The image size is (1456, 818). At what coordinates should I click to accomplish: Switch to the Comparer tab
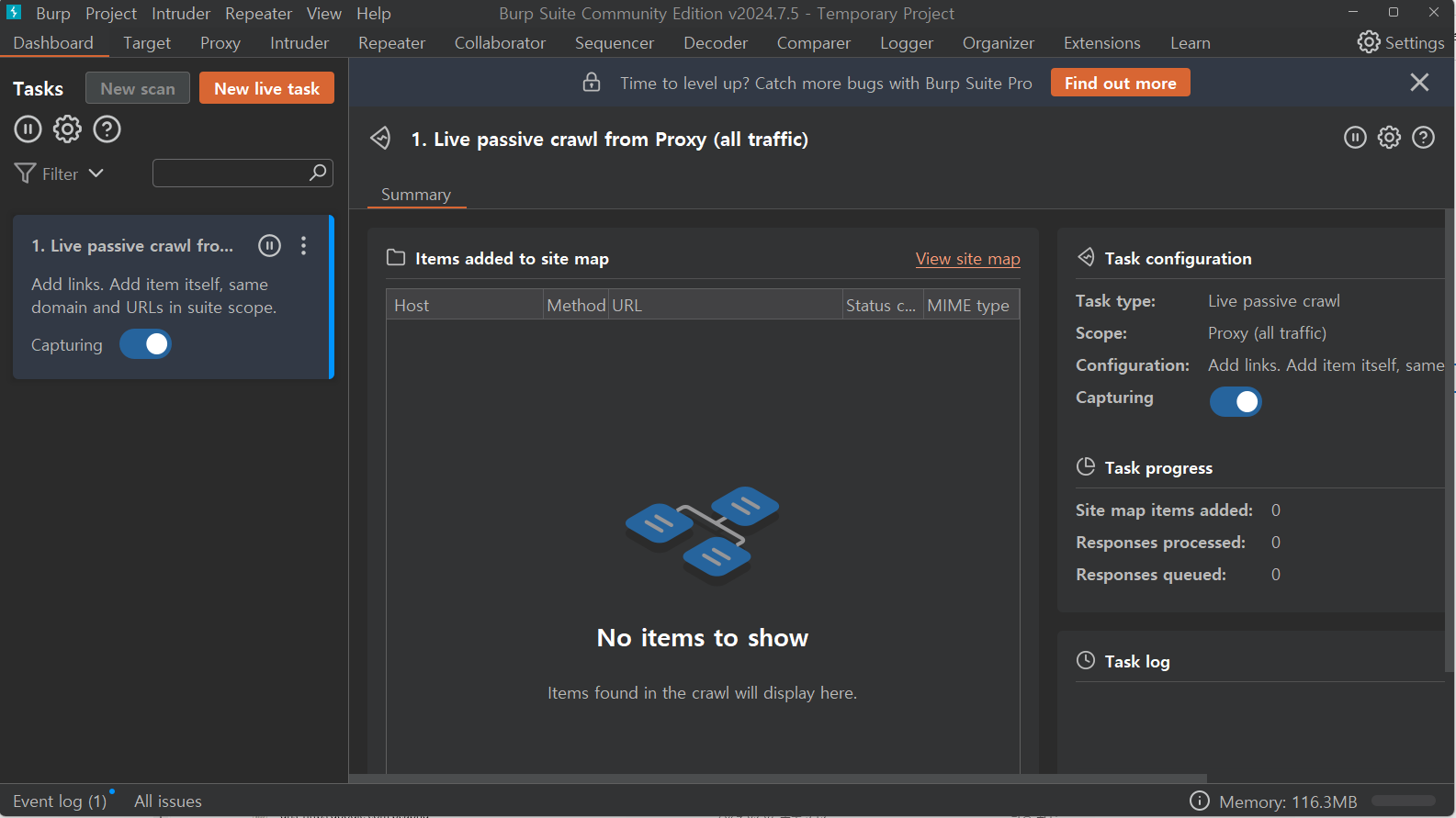[814, 43]
